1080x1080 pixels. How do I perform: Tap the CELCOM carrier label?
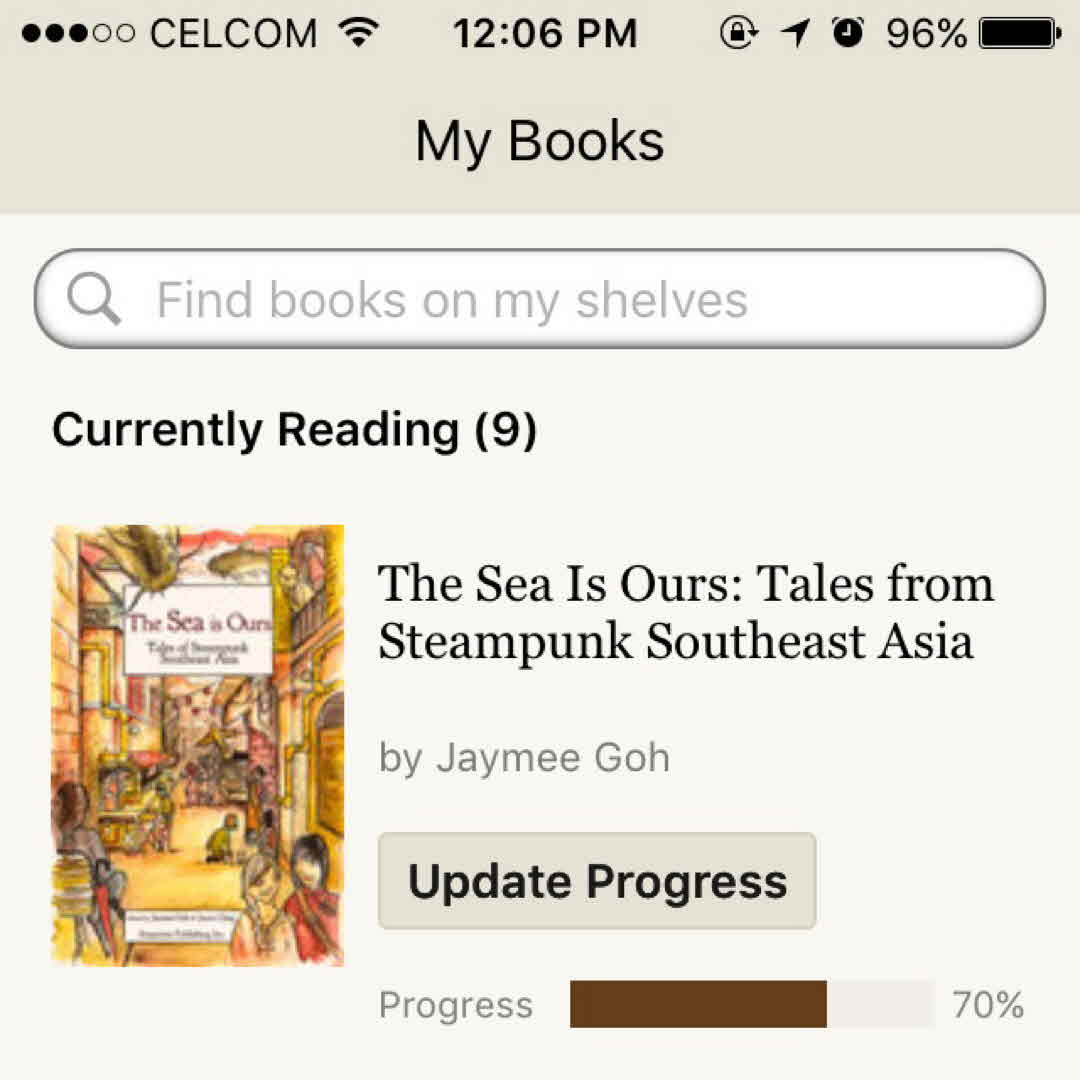point(233,34)
